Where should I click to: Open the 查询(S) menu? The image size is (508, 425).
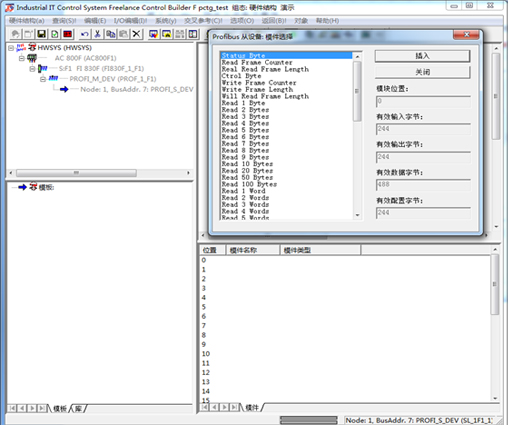pos(64,21)
